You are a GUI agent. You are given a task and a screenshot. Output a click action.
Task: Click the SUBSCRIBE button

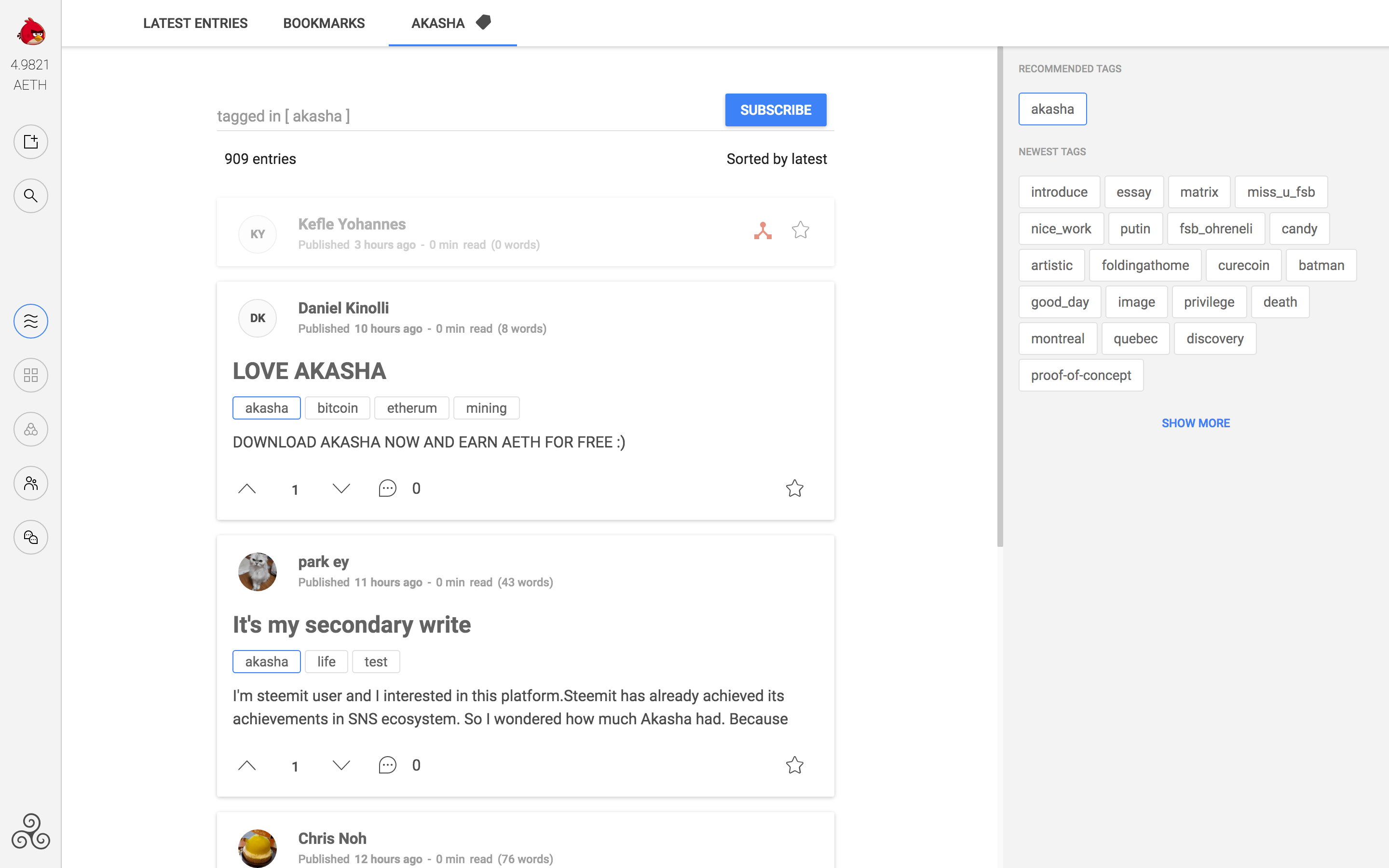pos(776,109)
